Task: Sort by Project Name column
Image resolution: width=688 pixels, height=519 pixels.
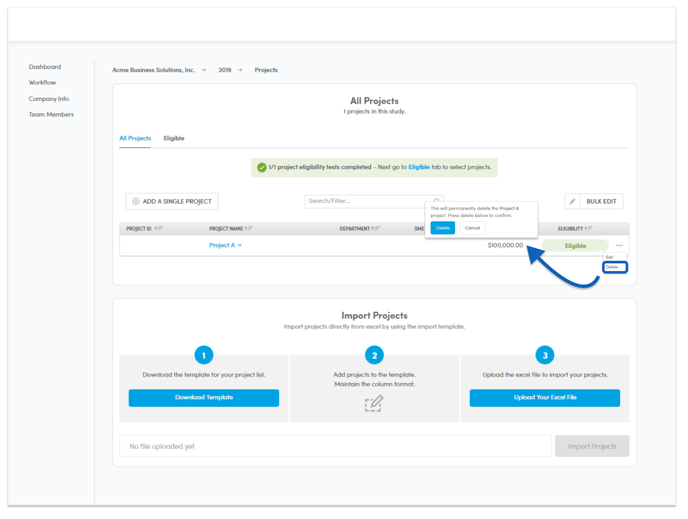Action: (231, 229)
